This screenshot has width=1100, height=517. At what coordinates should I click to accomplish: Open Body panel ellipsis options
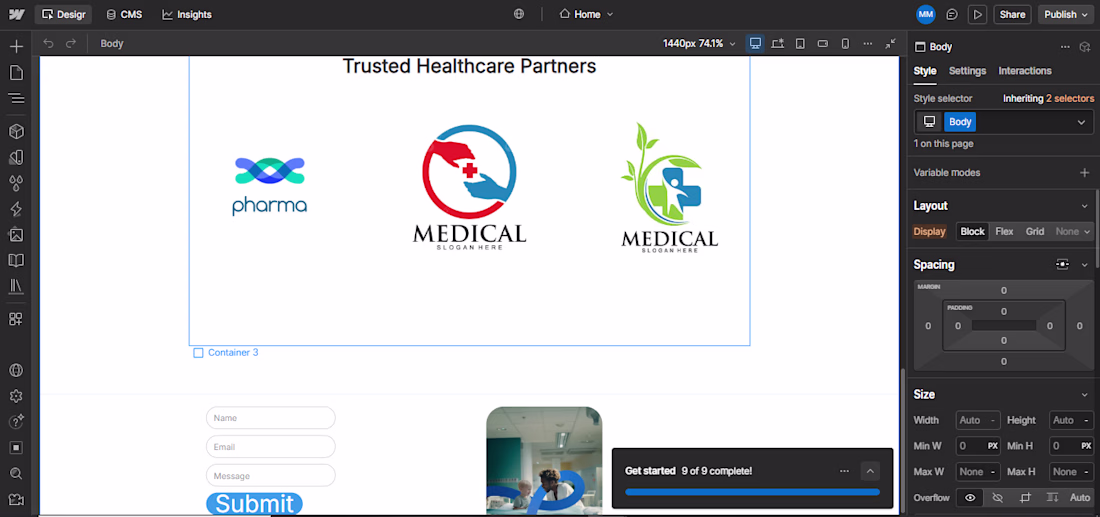[x=1065, y=47]
